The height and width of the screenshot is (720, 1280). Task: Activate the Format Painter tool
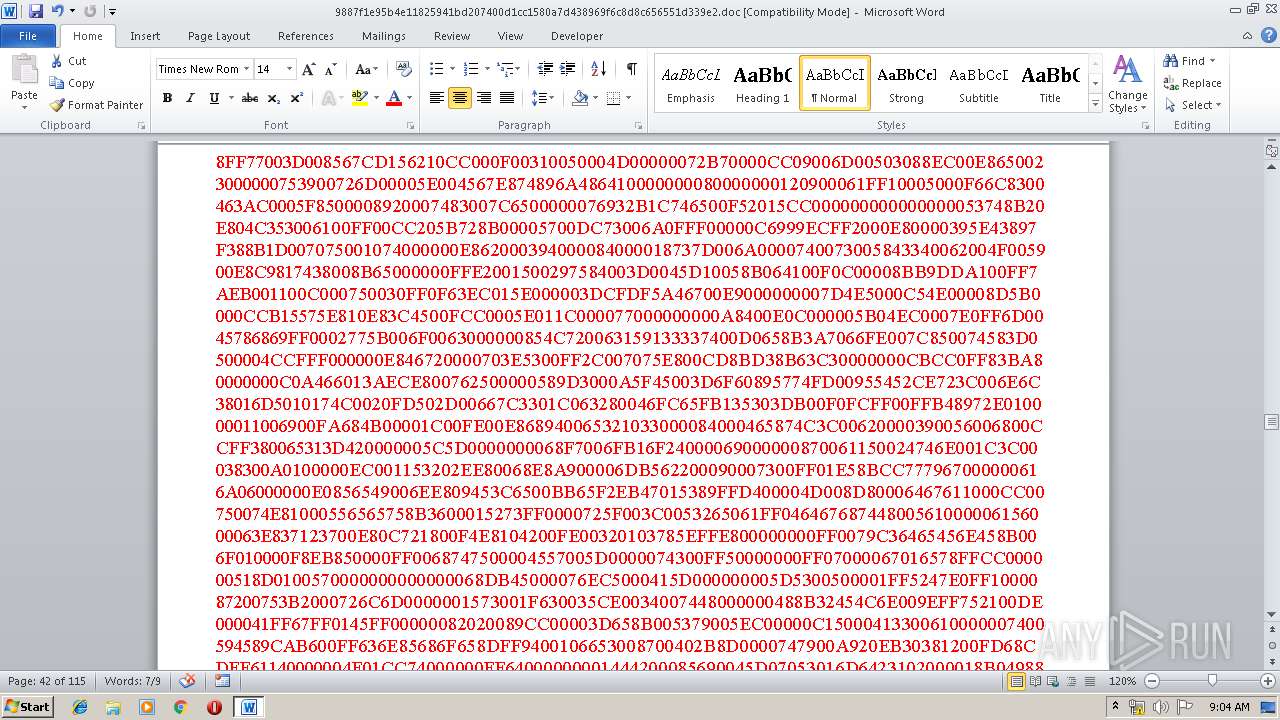(x=96, y=105)
